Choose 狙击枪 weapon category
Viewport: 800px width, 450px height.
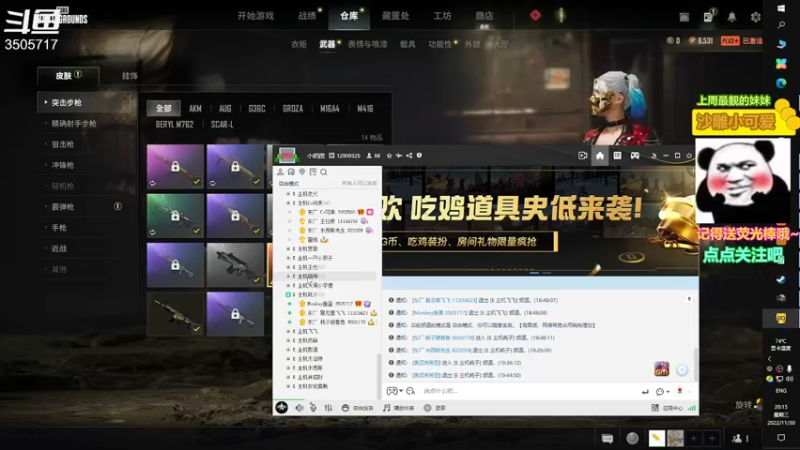click(x=63, y=144)
